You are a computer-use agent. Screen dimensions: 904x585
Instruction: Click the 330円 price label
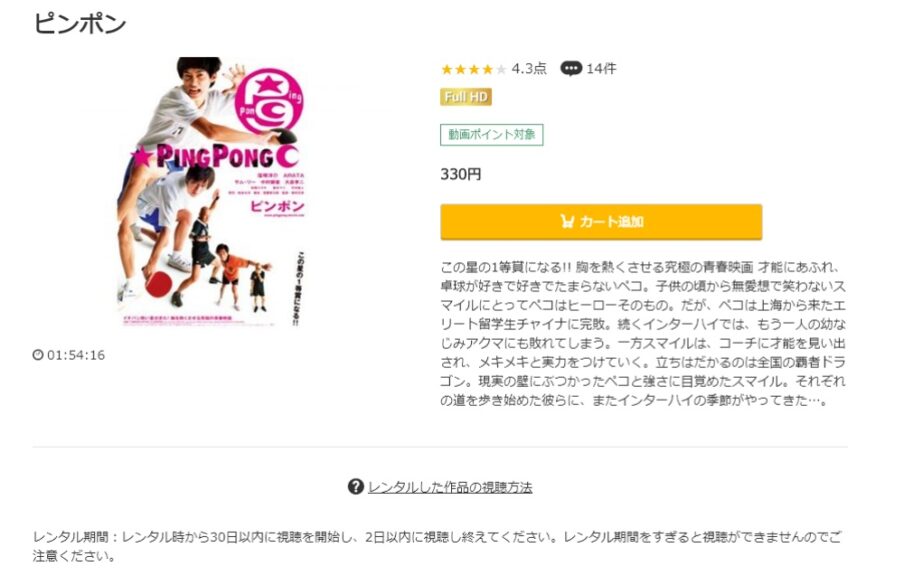(461, 174)
